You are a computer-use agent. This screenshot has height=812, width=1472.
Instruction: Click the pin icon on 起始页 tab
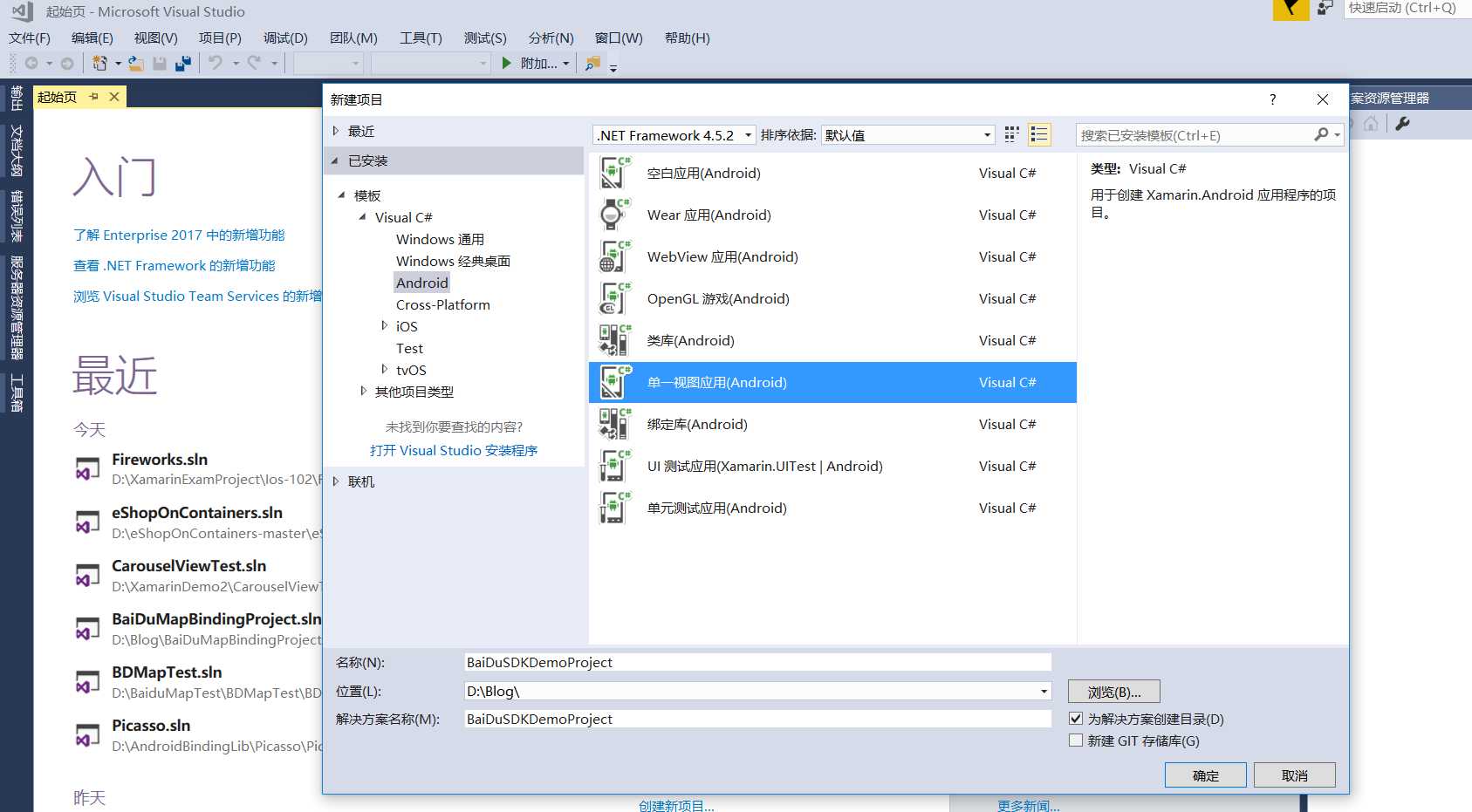point(94,97)
